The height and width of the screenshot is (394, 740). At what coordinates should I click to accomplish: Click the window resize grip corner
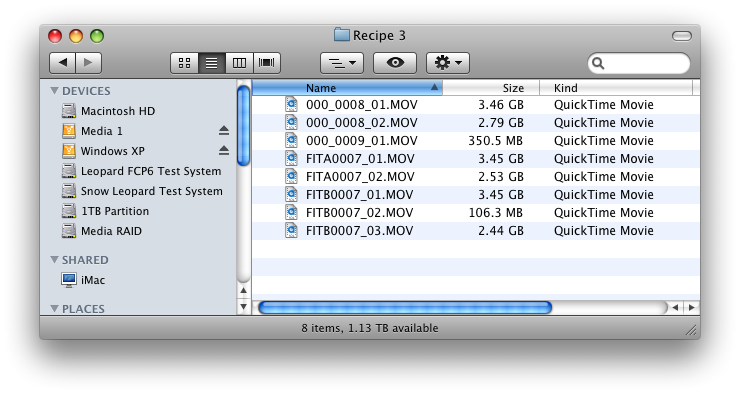pyautogui.click(x=692, y=331)
